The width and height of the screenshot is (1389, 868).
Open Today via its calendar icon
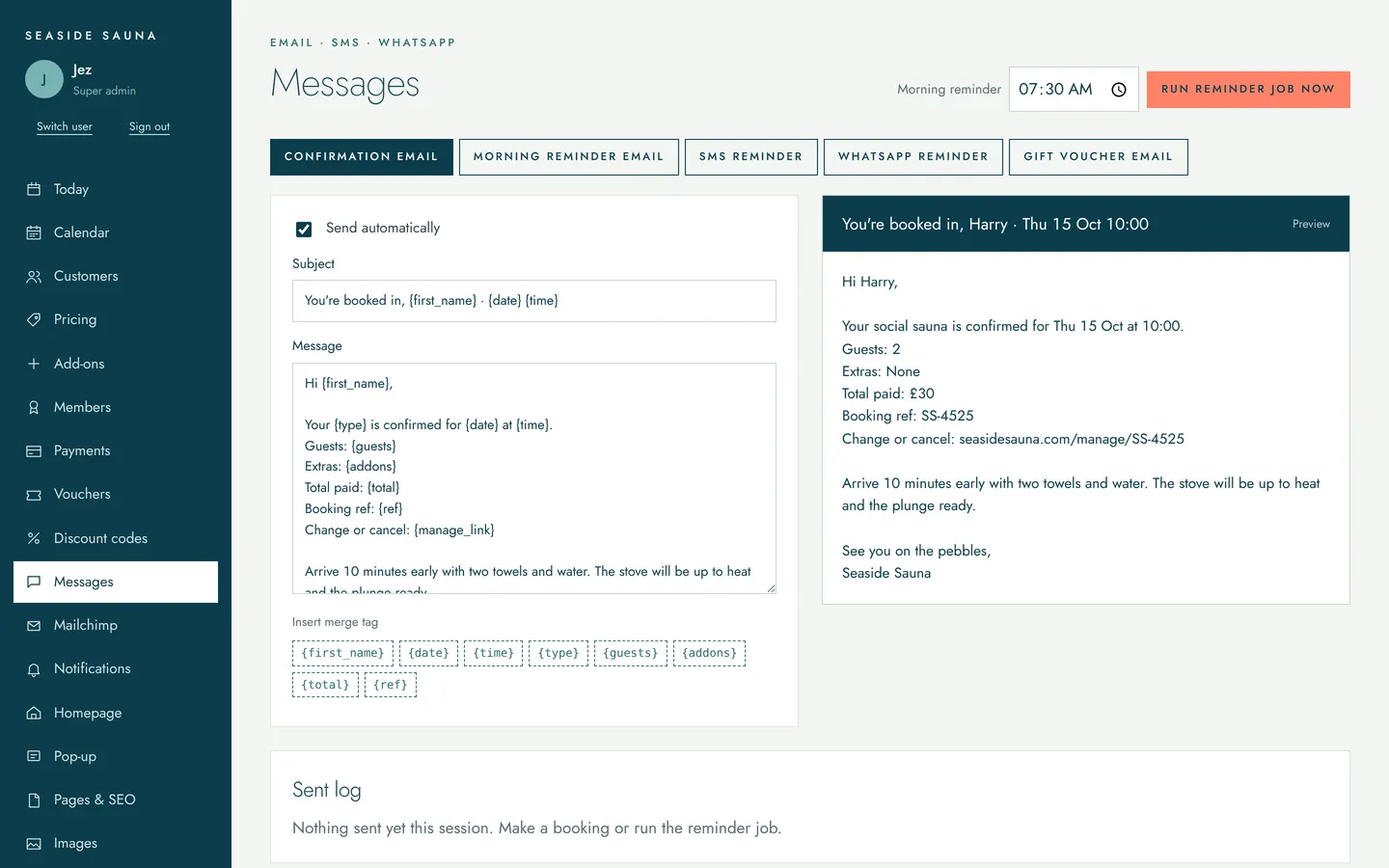pyautogui.click(x=34, y=189)
